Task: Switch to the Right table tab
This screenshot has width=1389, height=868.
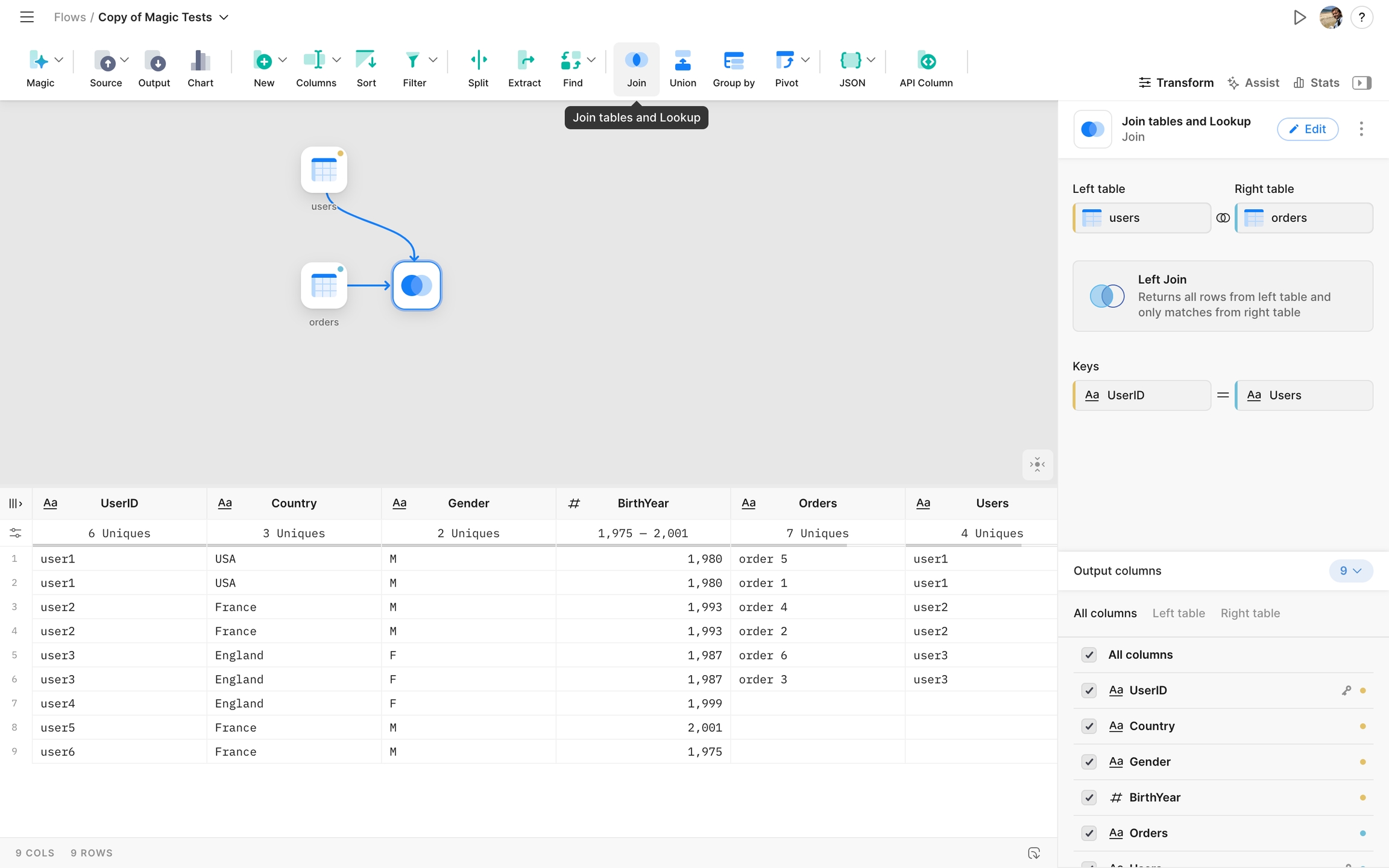Action: (1250, 613)
